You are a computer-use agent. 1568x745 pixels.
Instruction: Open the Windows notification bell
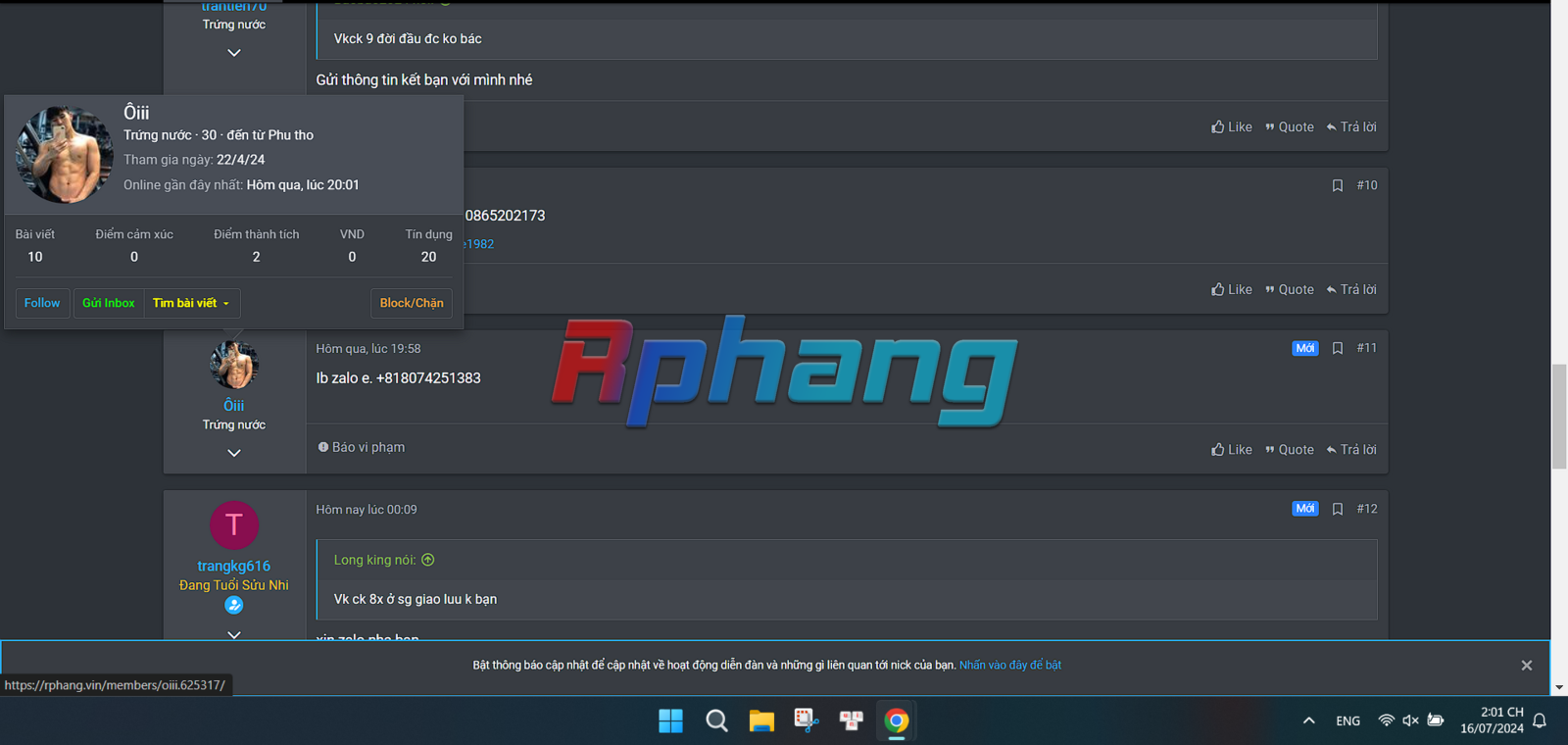click(1540, 721)
